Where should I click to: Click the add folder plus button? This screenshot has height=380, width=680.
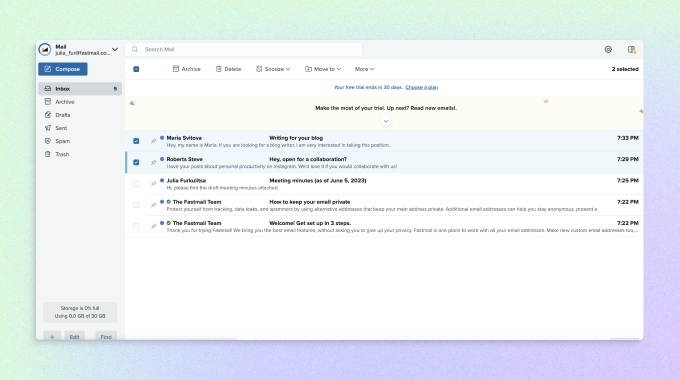pyautogui.click(x=52, y=336)
